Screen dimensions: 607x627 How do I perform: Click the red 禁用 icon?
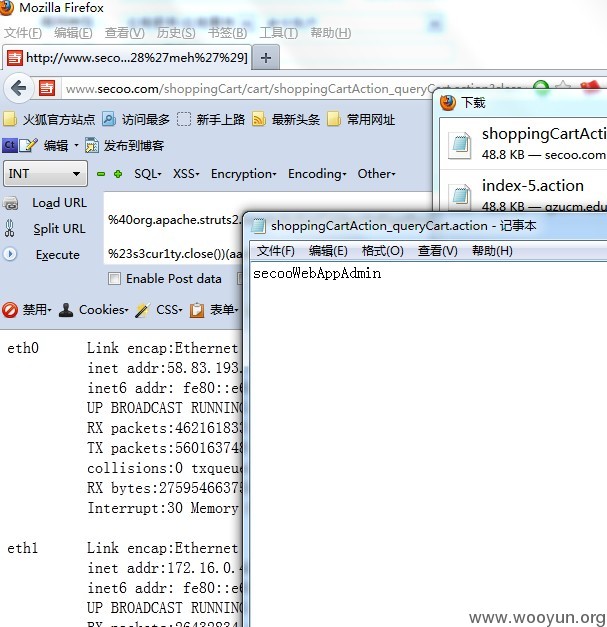click(x=10, y=310)
